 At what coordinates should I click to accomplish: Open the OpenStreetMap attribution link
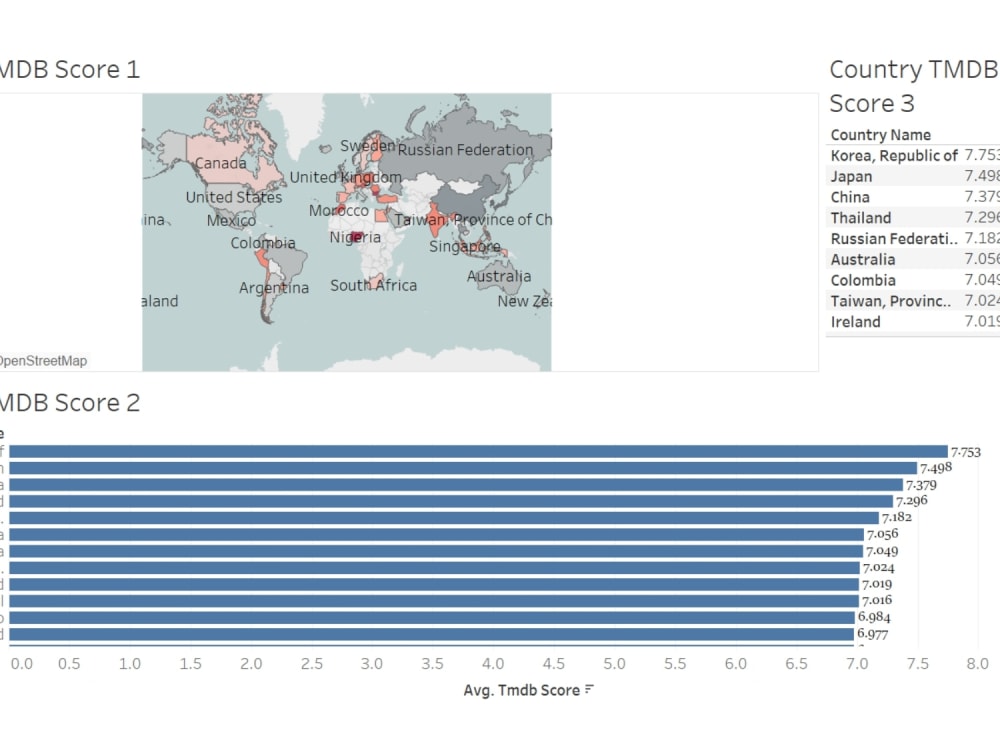point(45,360)
